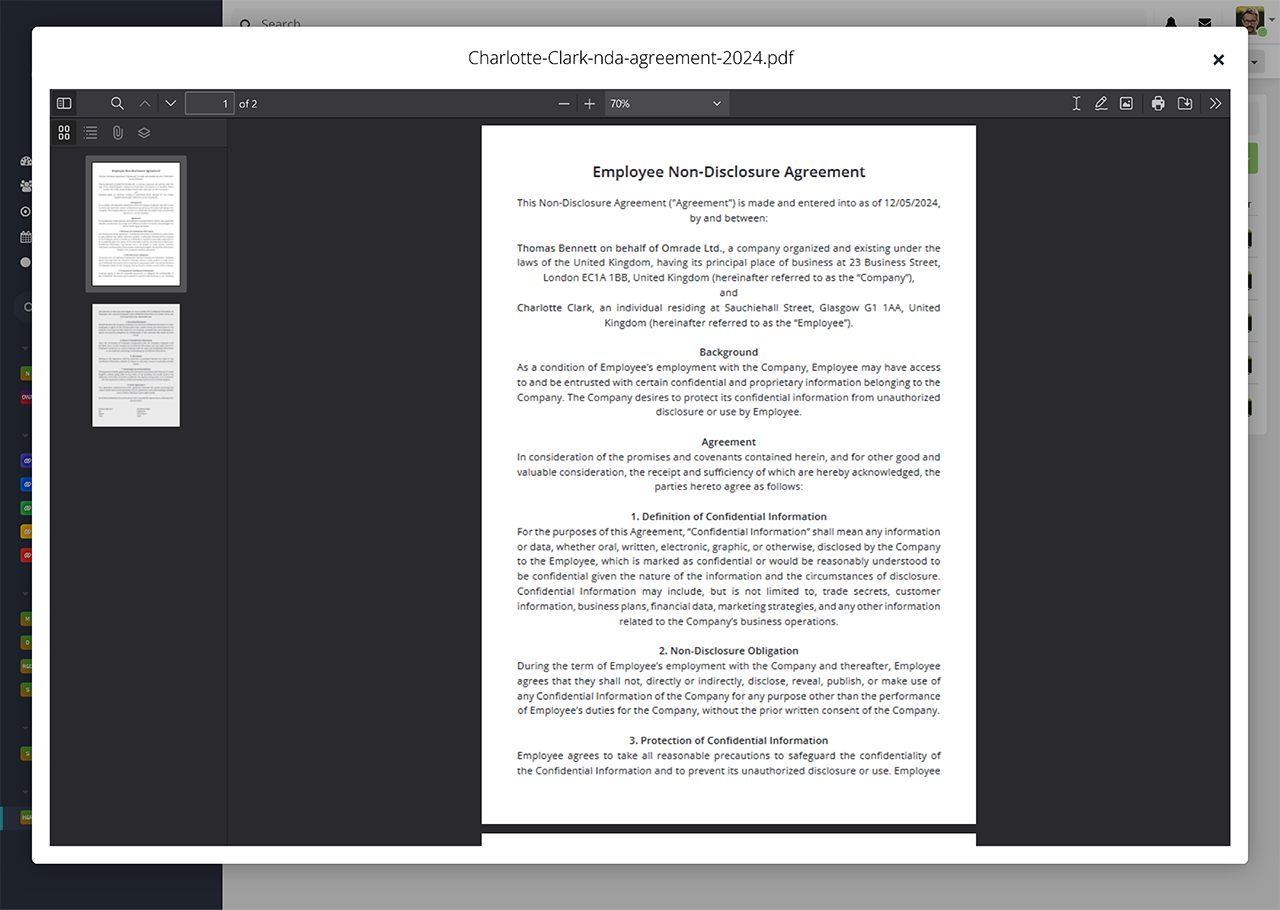Show attachments in sidebar
The width and height of the screenshot is (1280, 910).
coord(117,132)
